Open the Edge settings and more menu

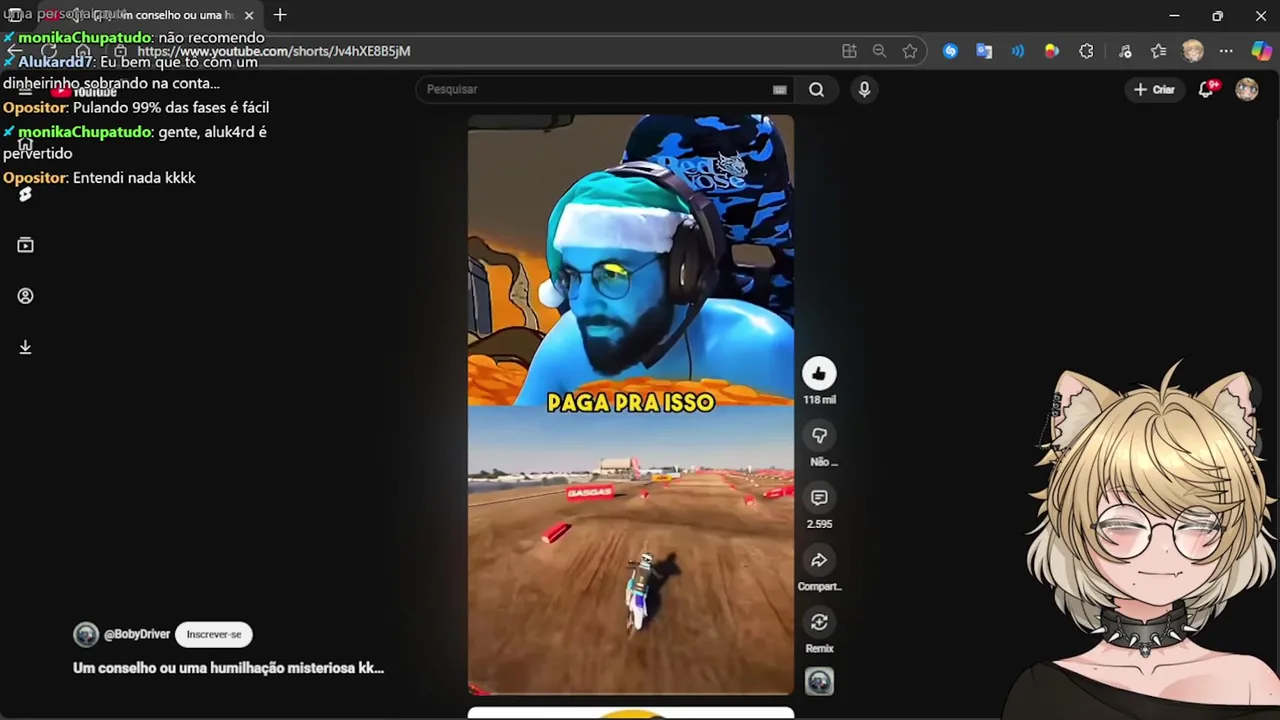pos(1226,51)
